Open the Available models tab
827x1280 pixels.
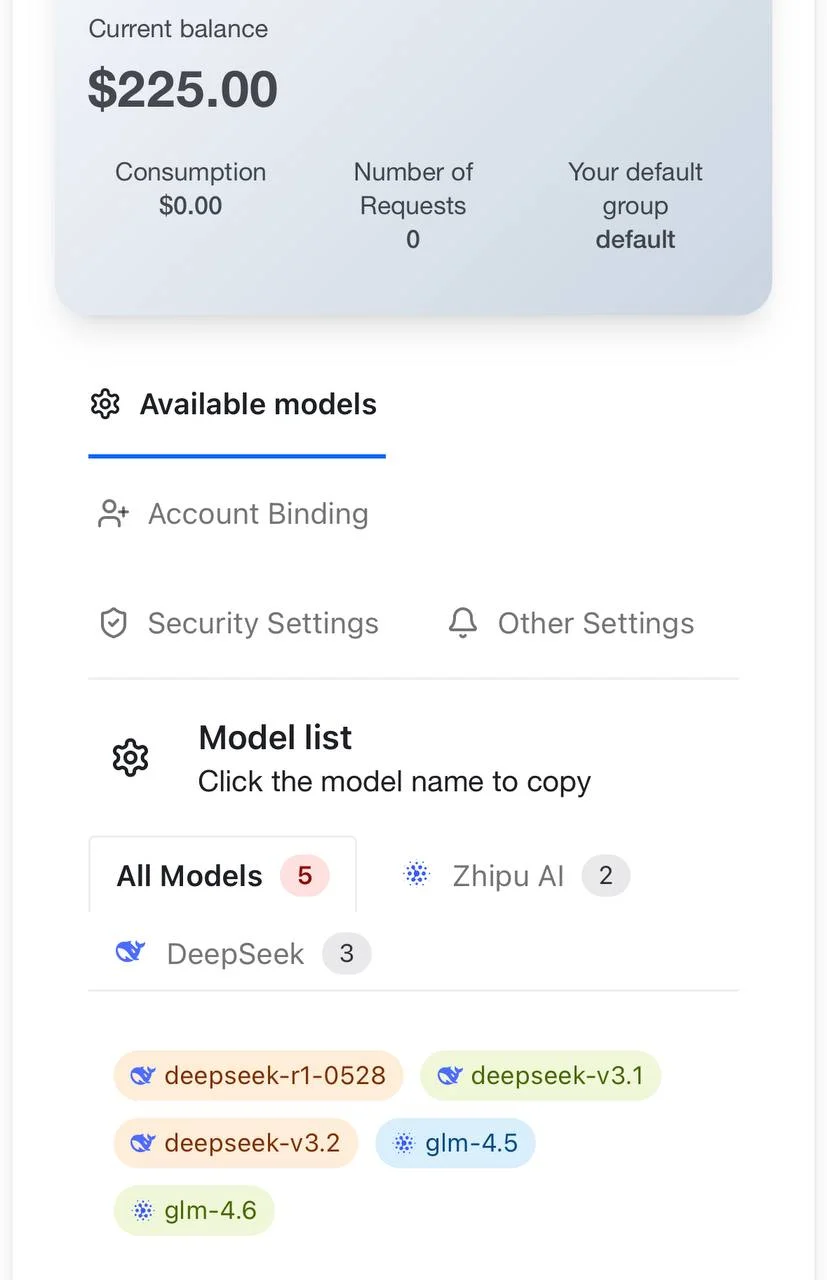click(258, 405)
